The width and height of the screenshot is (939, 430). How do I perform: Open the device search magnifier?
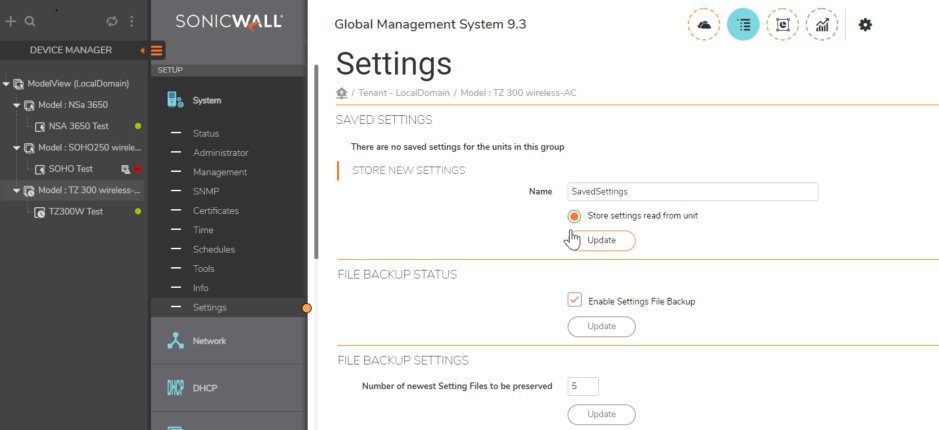click(x=30, y=21)
